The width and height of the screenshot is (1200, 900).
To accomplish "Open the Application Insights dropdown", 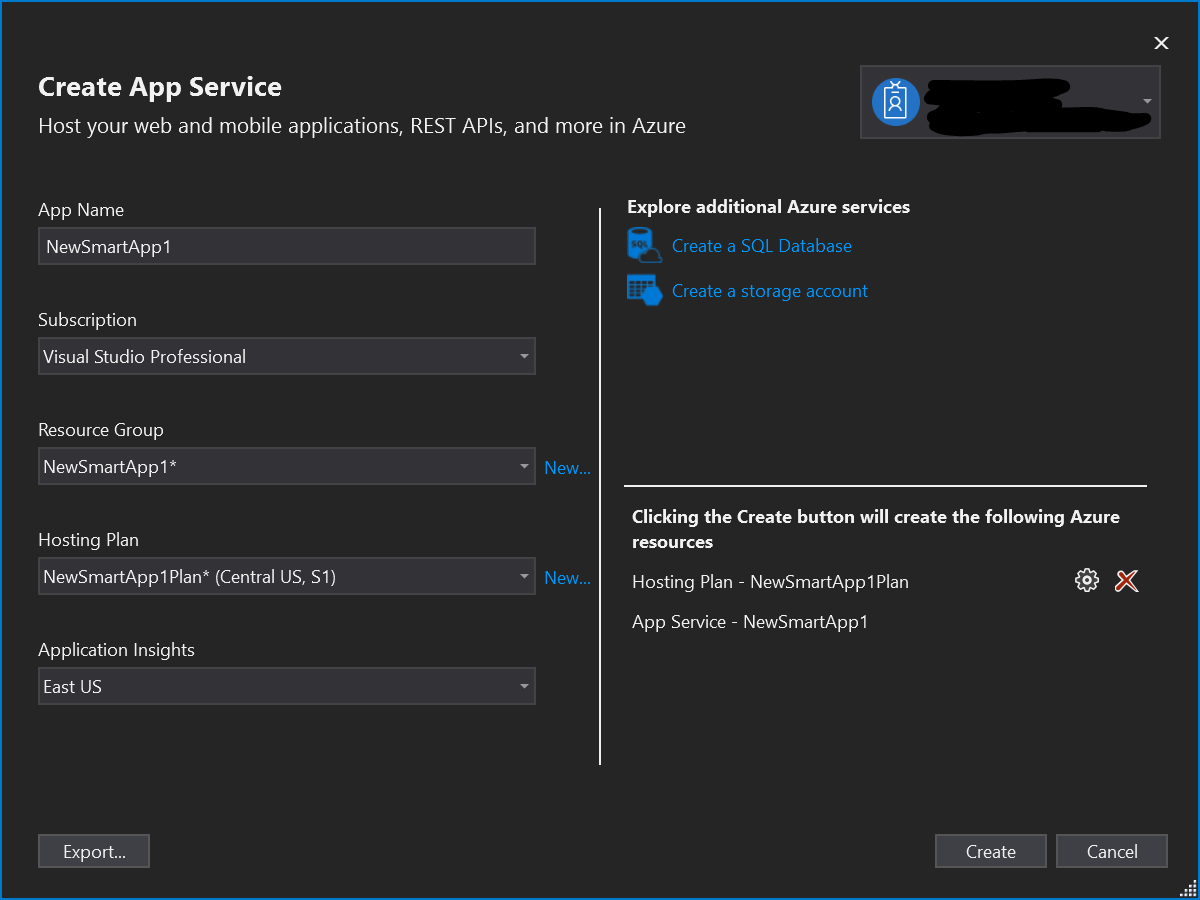I will 287,686.
